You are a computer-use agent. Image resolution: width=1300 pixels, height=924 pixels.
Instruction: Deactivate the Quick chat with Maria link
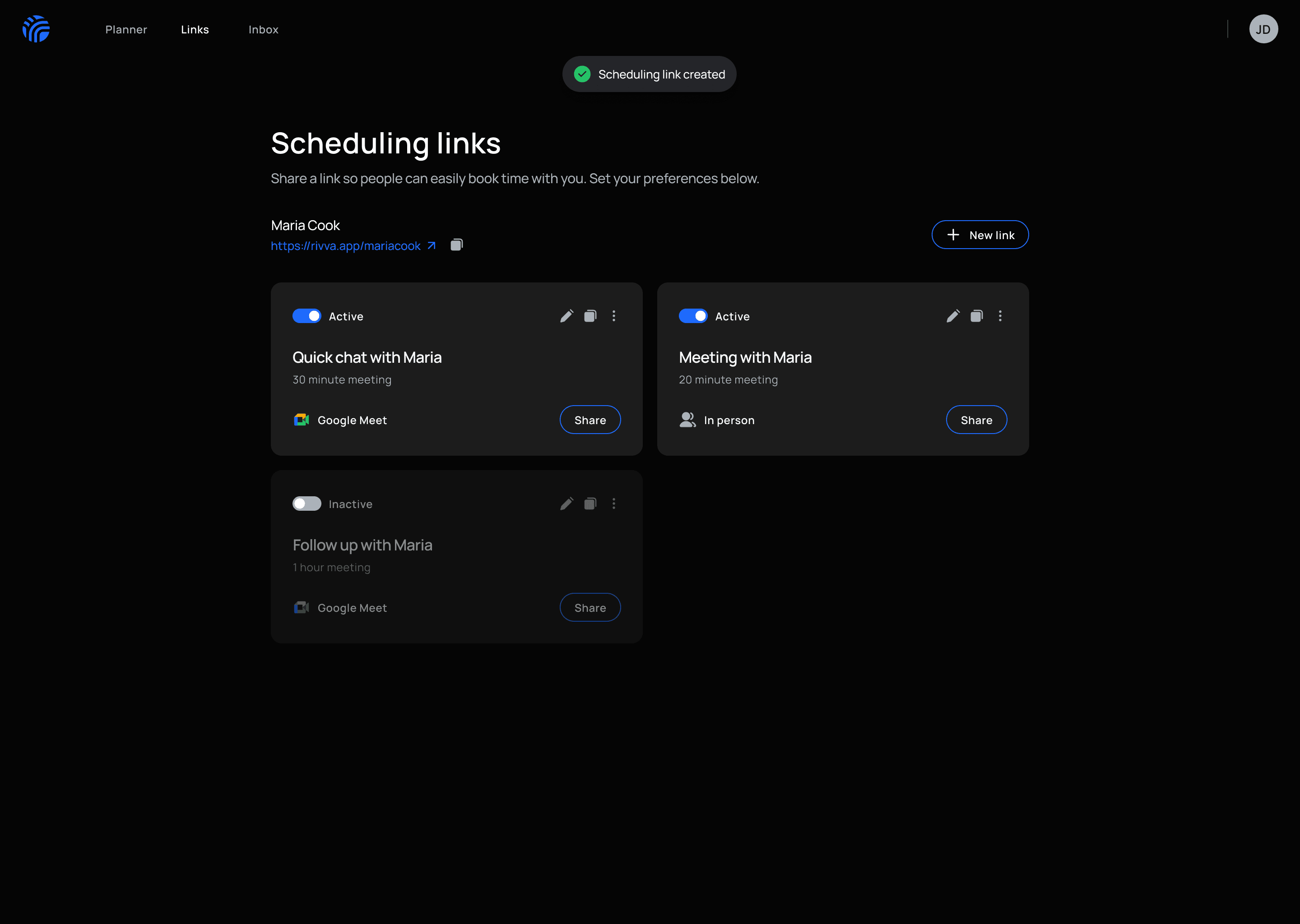307,316
